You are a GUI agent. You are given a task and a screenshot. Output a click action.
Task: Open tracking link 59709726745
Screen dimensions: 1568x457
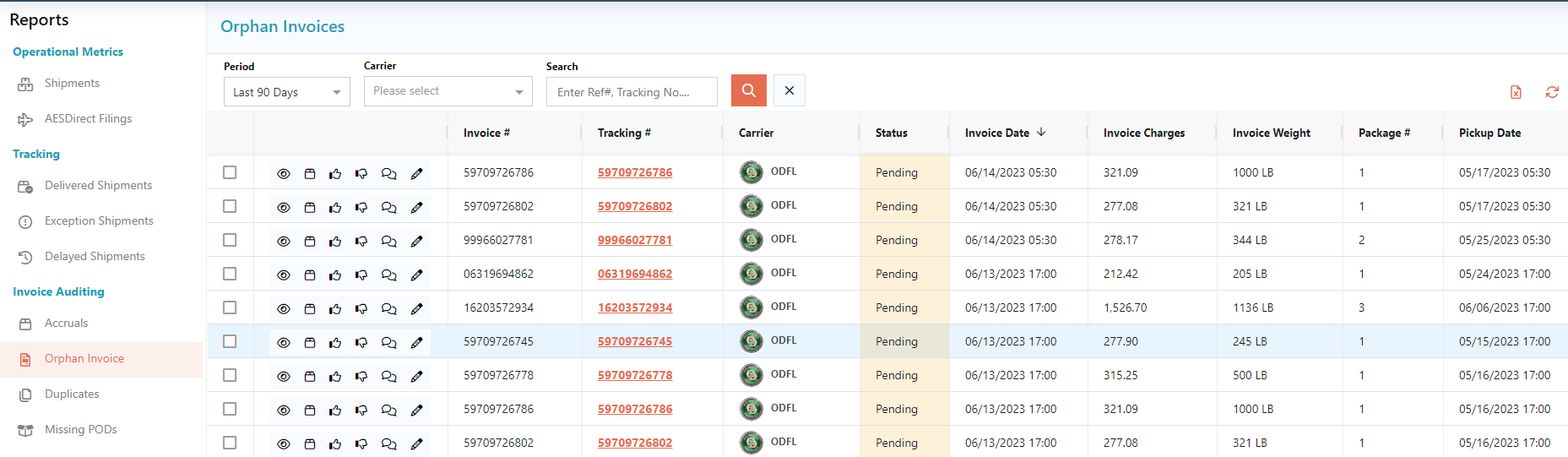(635, 341)
